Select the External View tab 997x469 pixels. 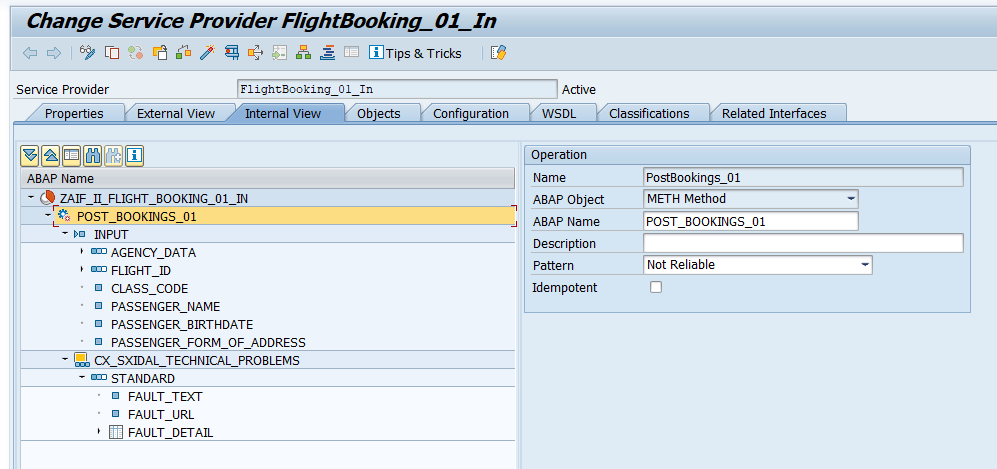click(x=175, y=113)
